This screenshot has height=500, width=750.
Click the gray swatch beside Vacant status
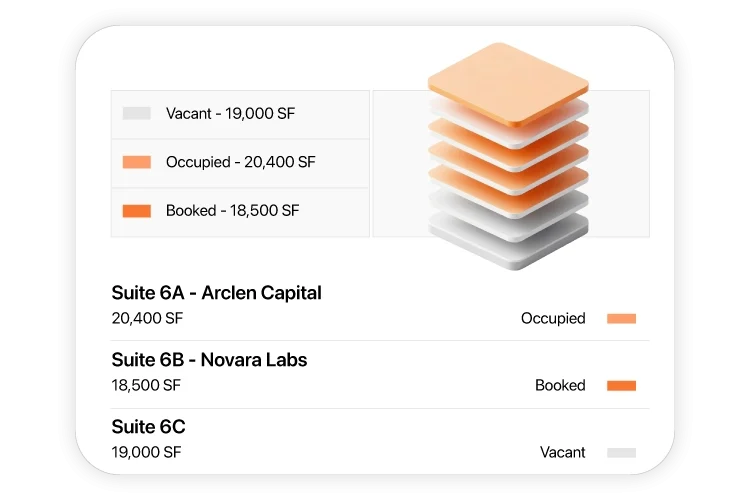click(x=621, y=452)
